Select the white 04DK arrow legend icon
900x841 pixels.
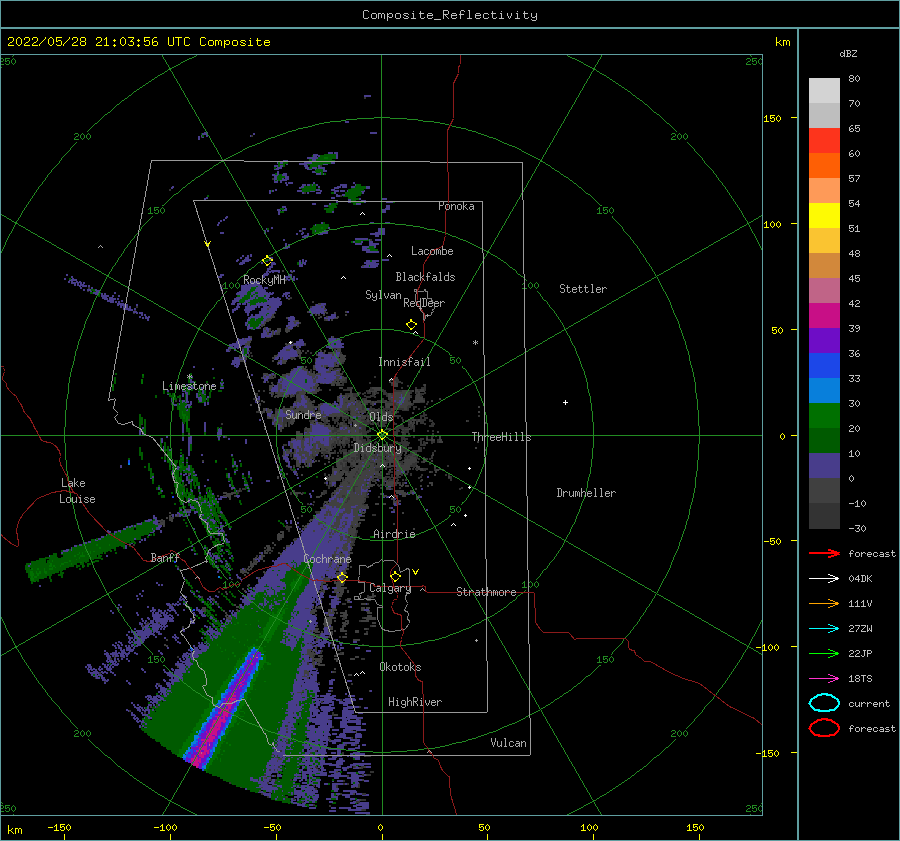824,578
